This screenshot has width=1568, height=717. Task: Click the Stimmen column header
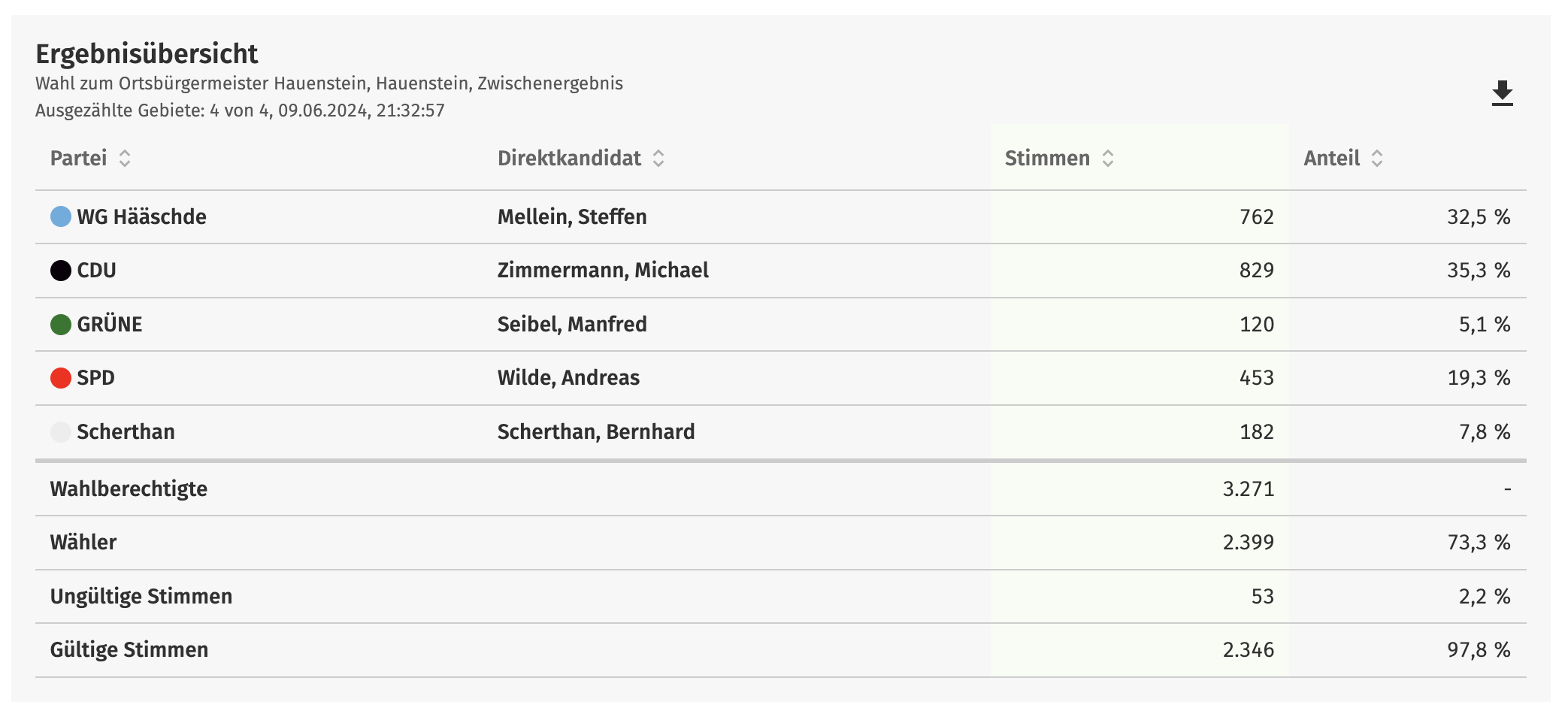pyautogui.click(x=1047, y=159)
